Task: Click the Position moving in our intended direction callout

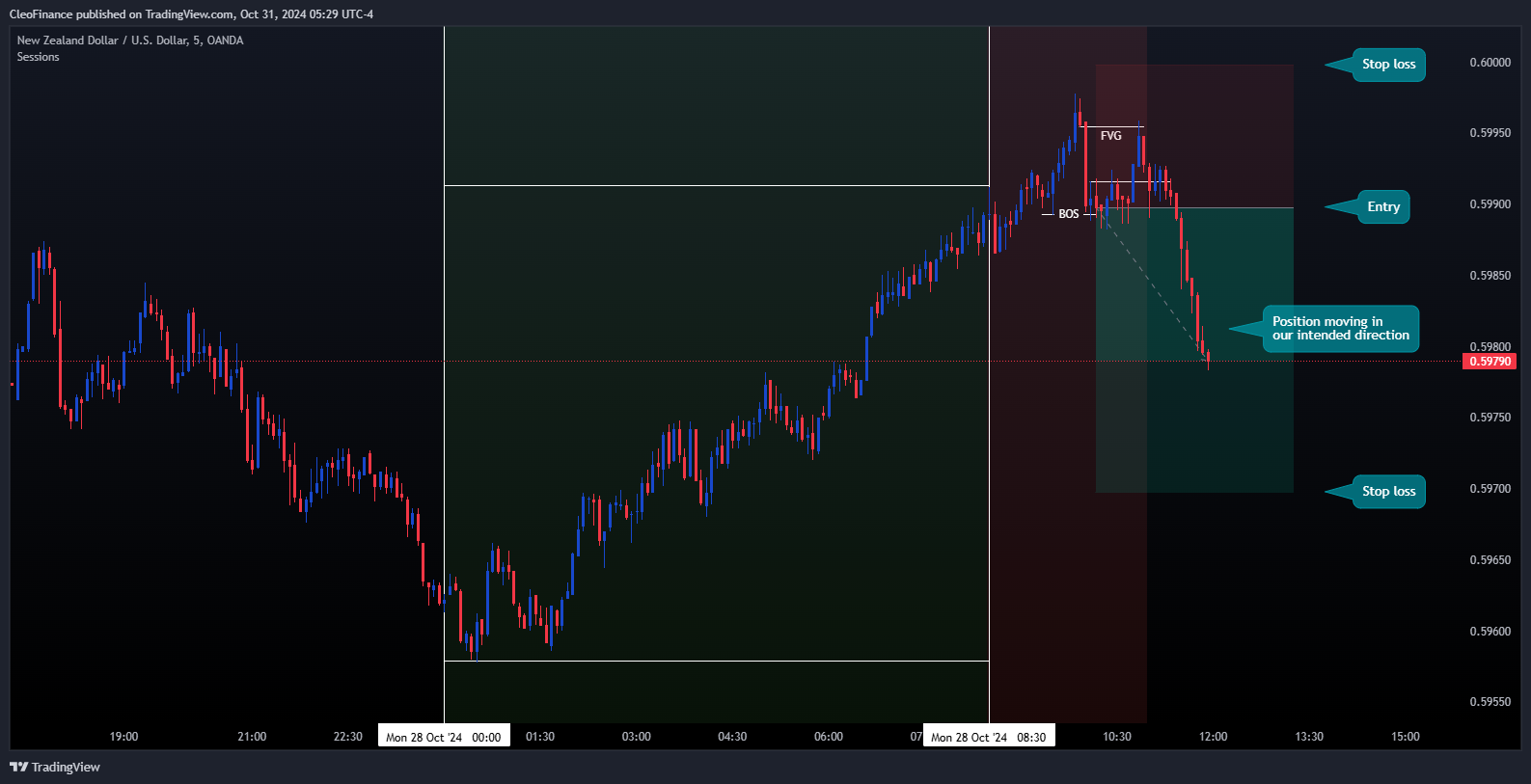Action: (x=1340, y=329)
